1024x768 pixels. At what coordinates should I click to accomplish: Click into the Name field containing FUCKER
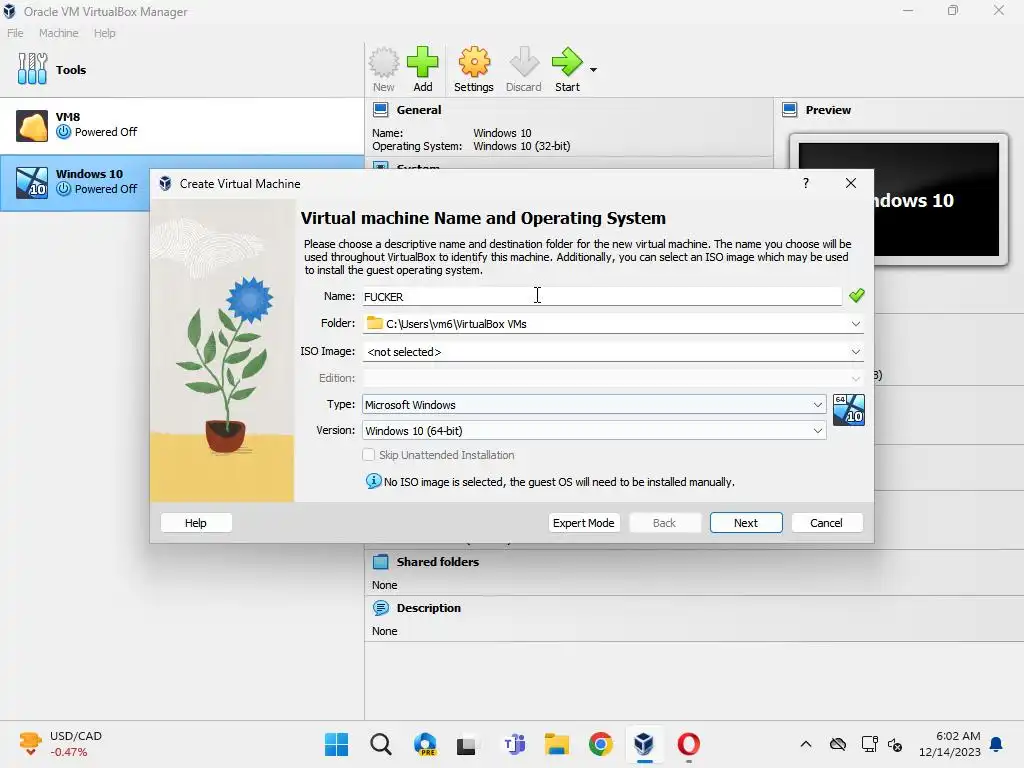(x=601, y=296)
